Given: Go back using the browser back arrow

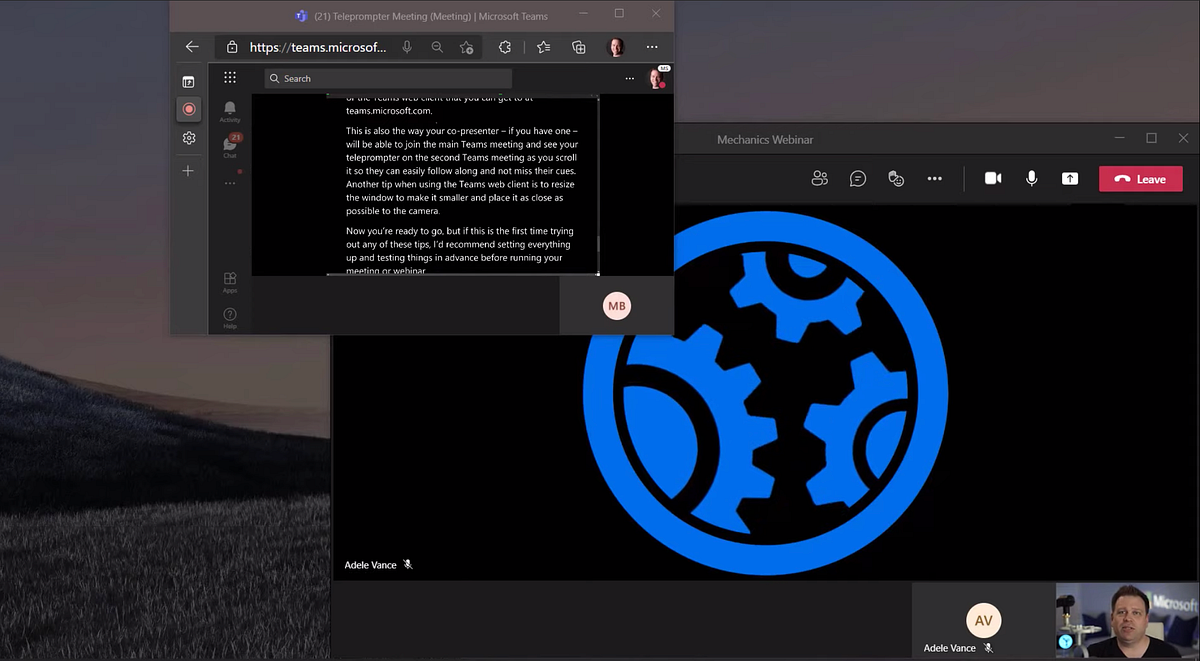Looking at the screenshot, I should pos(192,46).
